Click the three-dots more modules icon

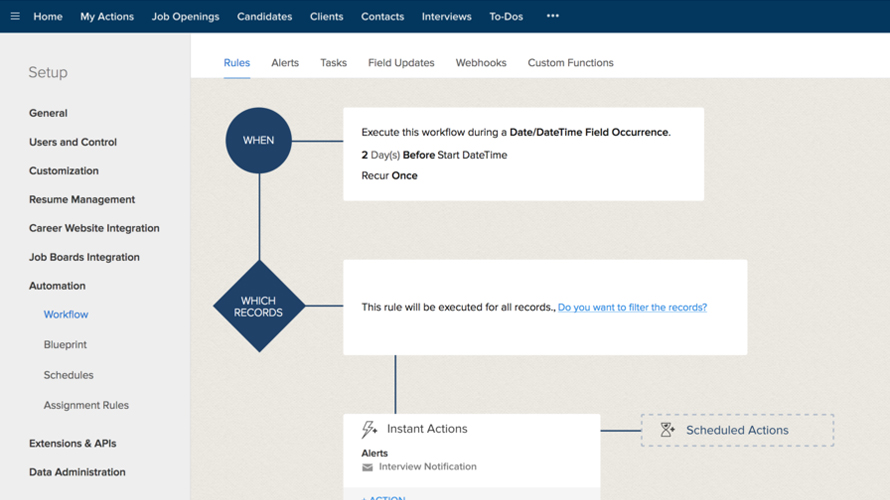coord(553,16)
